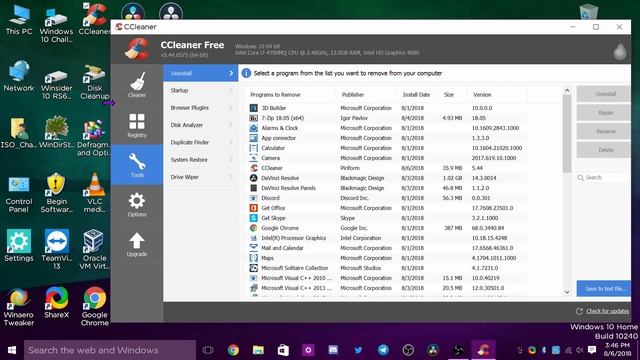
Task: Open Google Chrome desktop shortcut
Action: [95, 306]
